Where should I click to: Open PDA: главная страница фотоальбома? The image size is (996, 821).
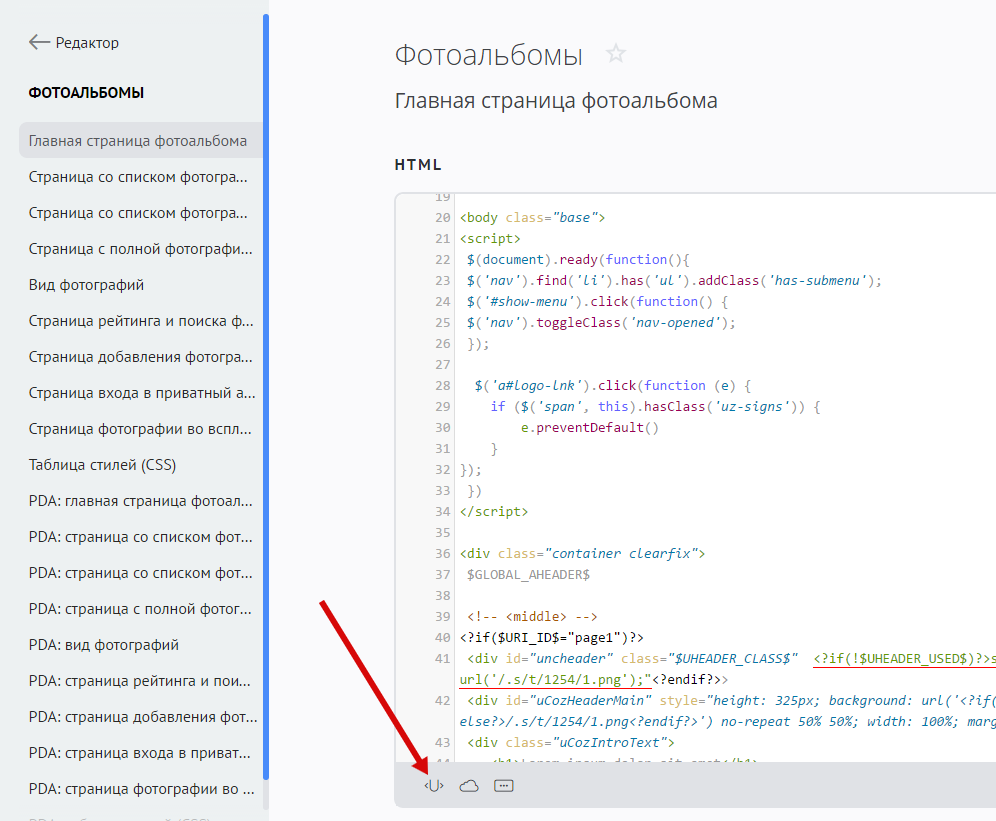pyautogui.click(x=140, y=501)
